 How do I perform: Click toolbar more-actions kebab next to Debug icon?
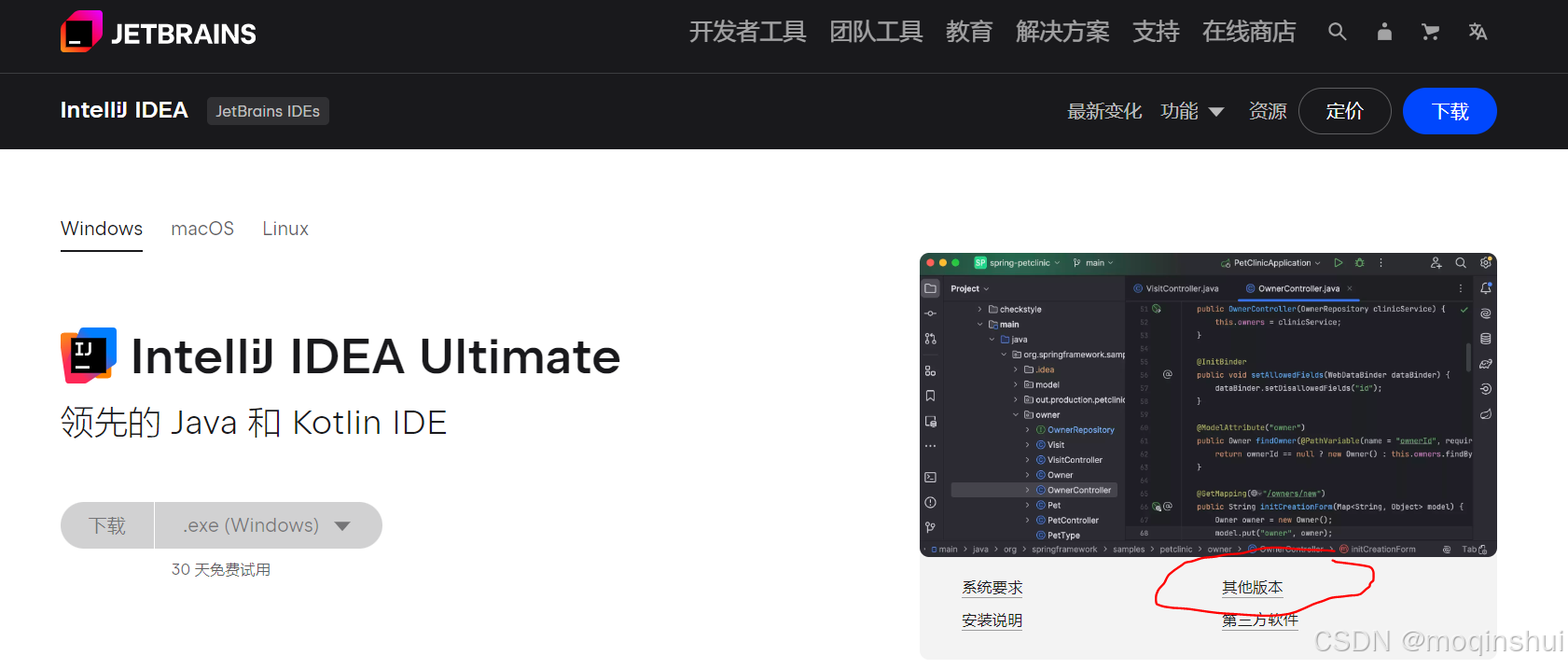click(x=1381, y=263)
